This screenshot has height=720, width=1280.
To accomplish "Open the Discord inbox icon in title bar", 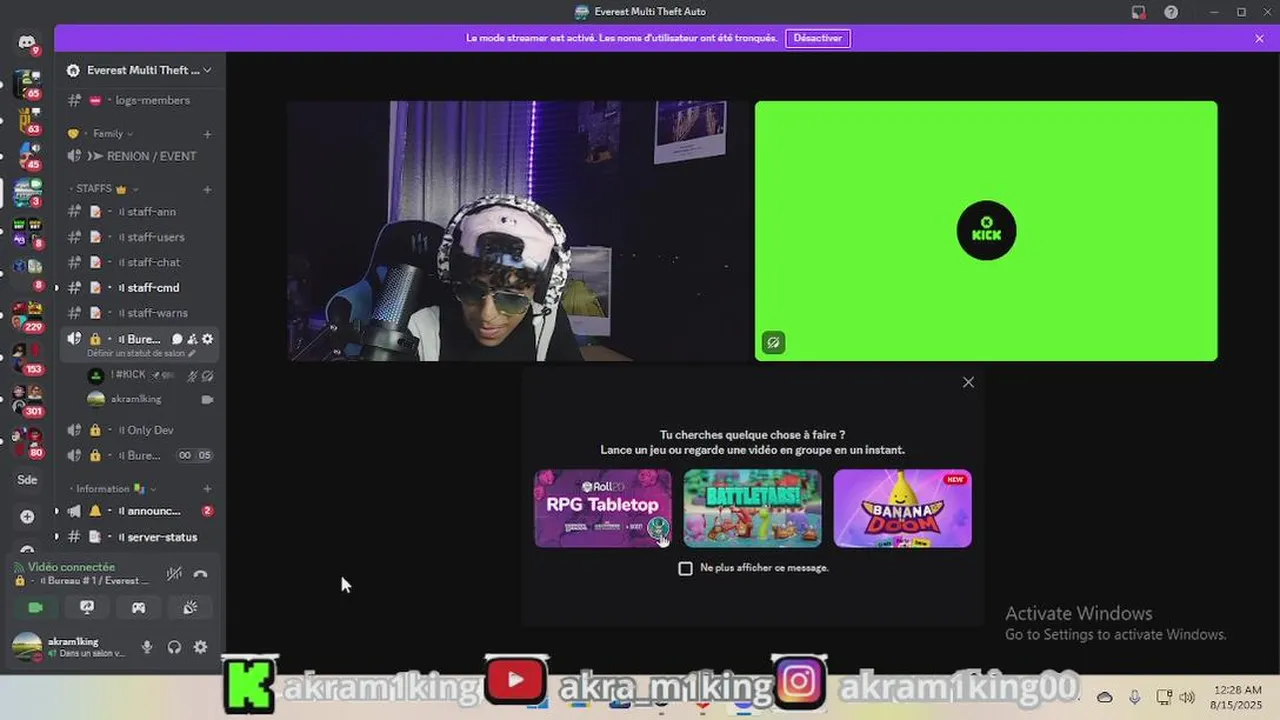I will tap(1138, 12).
